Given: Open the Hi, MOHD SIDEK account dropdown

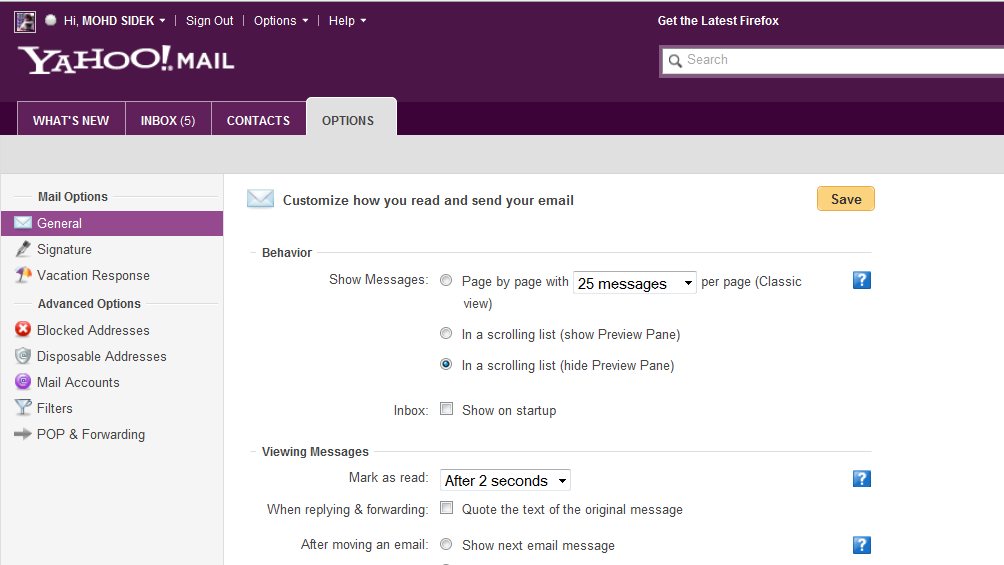Looking at the screenshot, I should click(x=115, y=20).
